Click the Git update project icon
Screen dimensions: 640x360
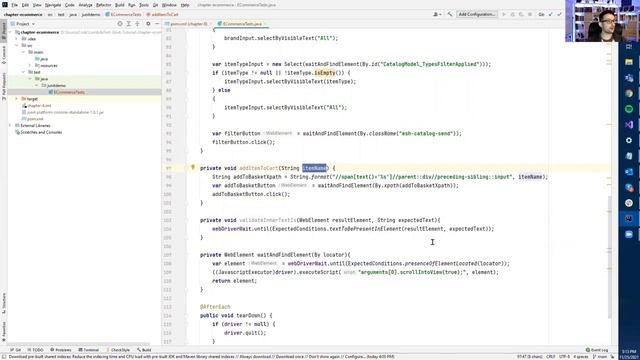coord(550,14)
